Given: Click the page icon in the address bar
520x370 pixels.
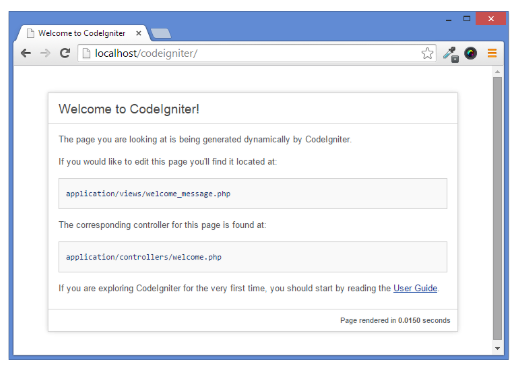Looking at the screenshot, I should pyautogui.click(x=86, y=53).
